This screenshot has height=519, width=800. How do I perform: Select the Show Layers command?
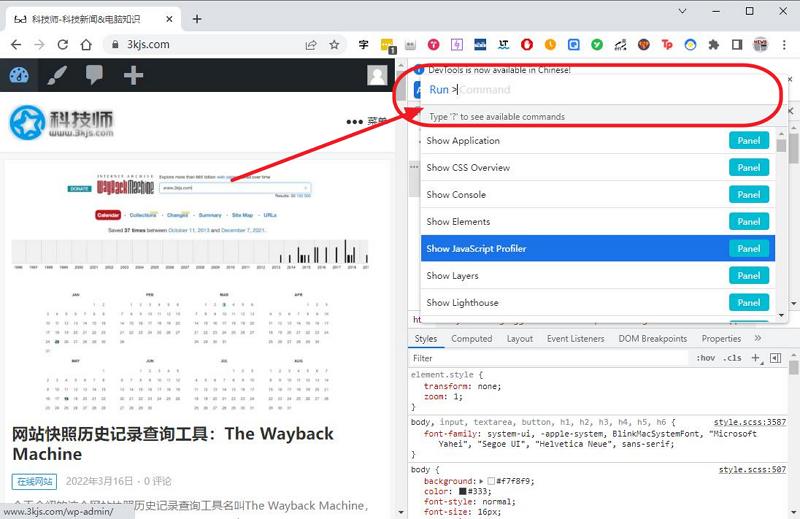(597, 276)
